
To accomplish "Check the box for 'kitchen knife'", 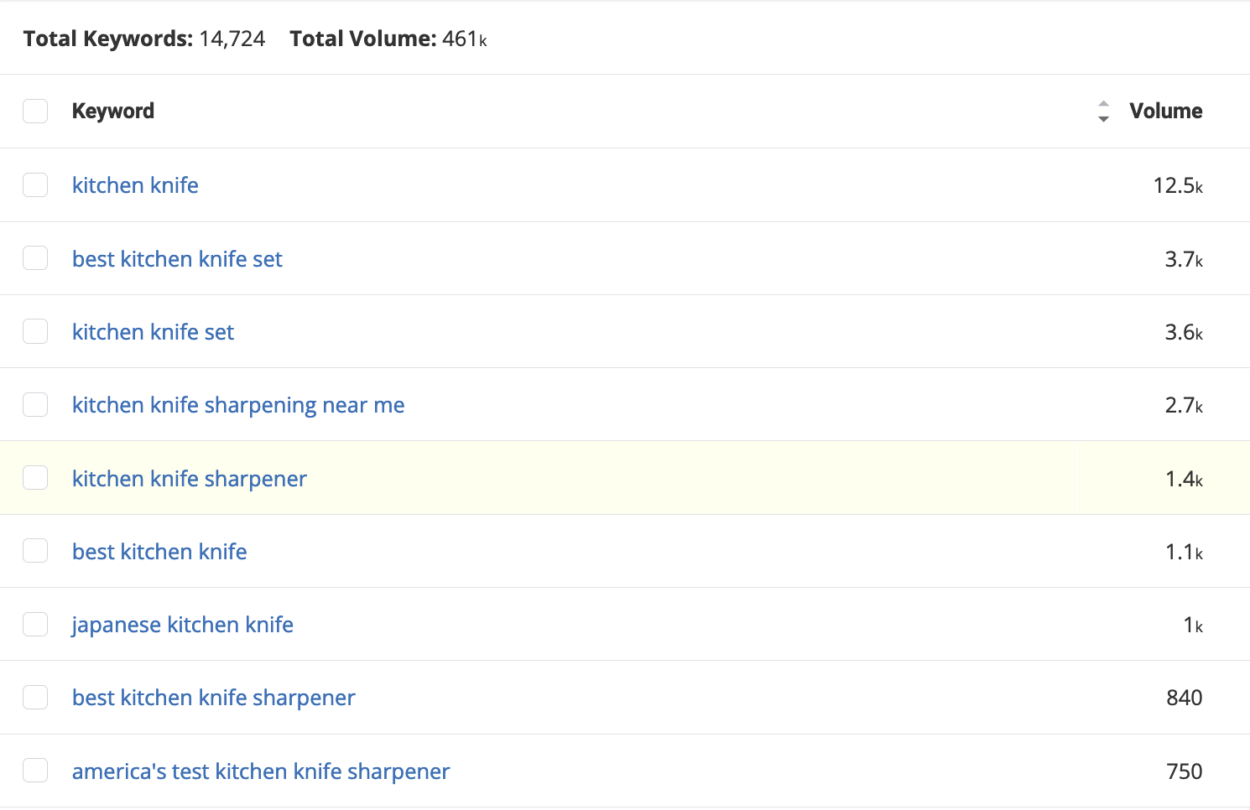I will [x=35, y=185].
